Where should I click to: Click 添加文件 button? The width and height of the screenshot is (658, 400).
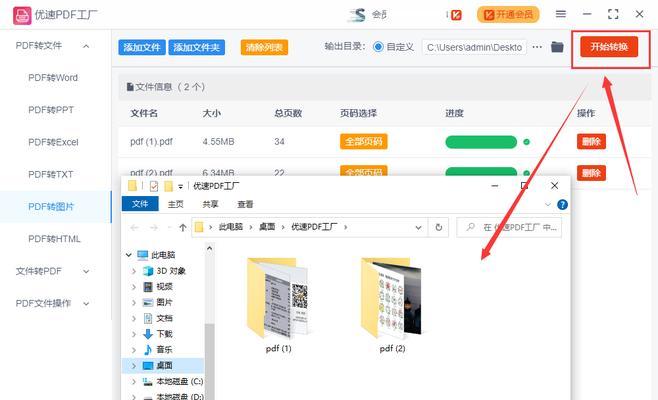pyautogui.click(x=142, y=47)
